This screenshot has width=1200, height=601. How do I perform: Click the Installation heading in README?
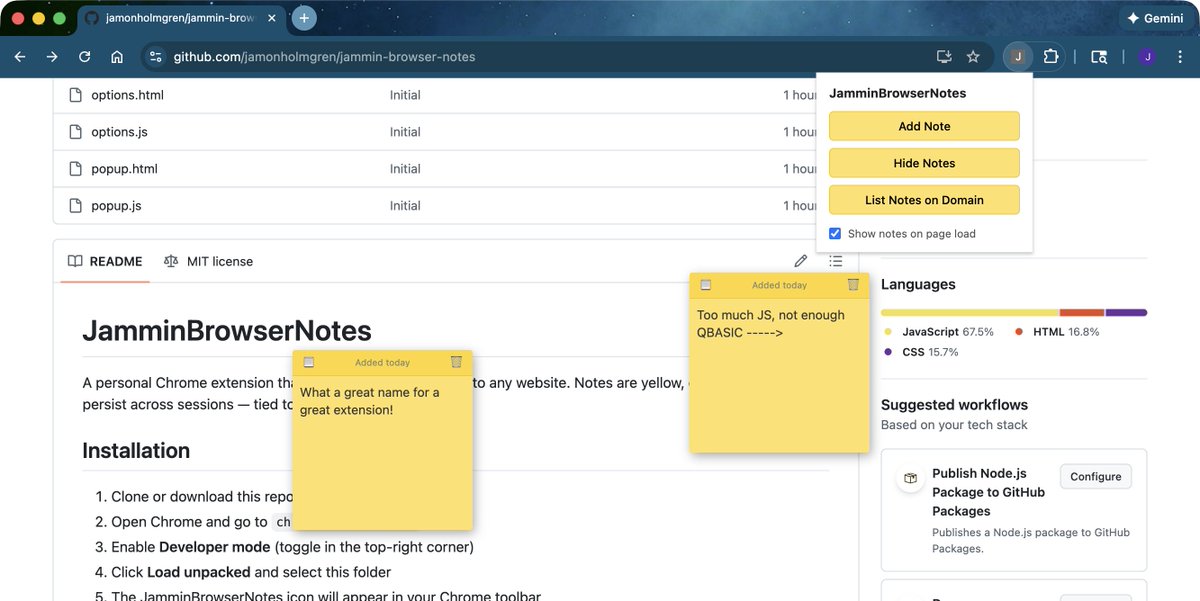click(x=136, y=450)
